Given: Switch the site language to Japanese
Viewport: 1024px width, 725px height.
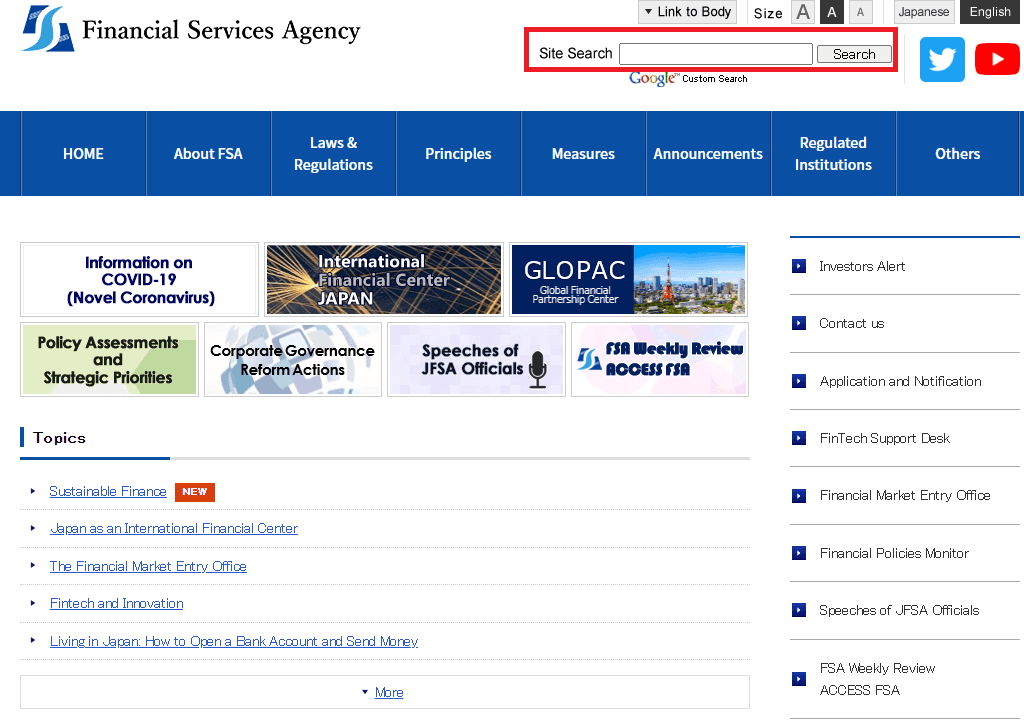Looking at the screenshot, I should [x=923, y=12].
